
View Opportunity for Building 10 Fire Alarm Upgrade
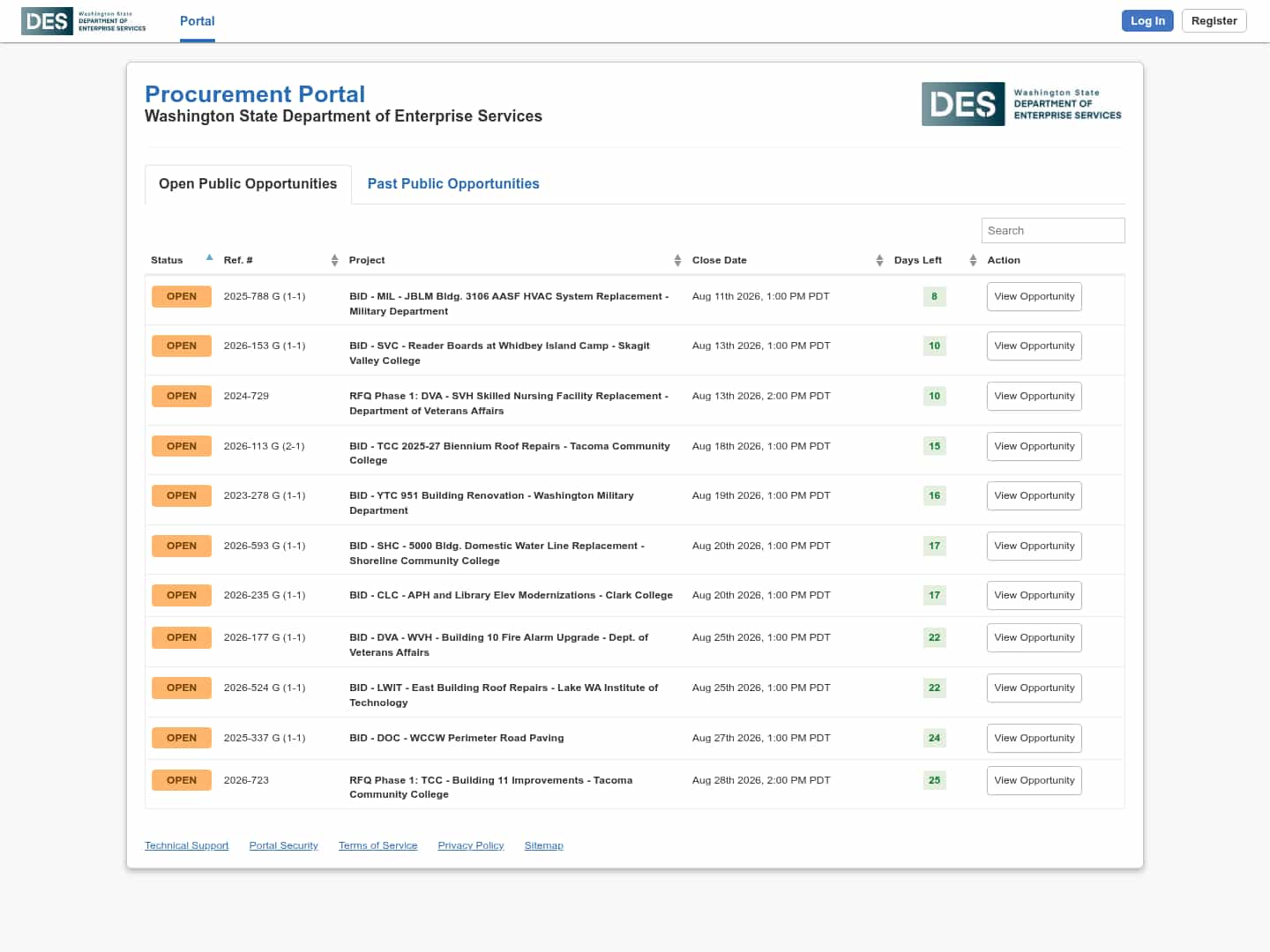[1035, 638]
